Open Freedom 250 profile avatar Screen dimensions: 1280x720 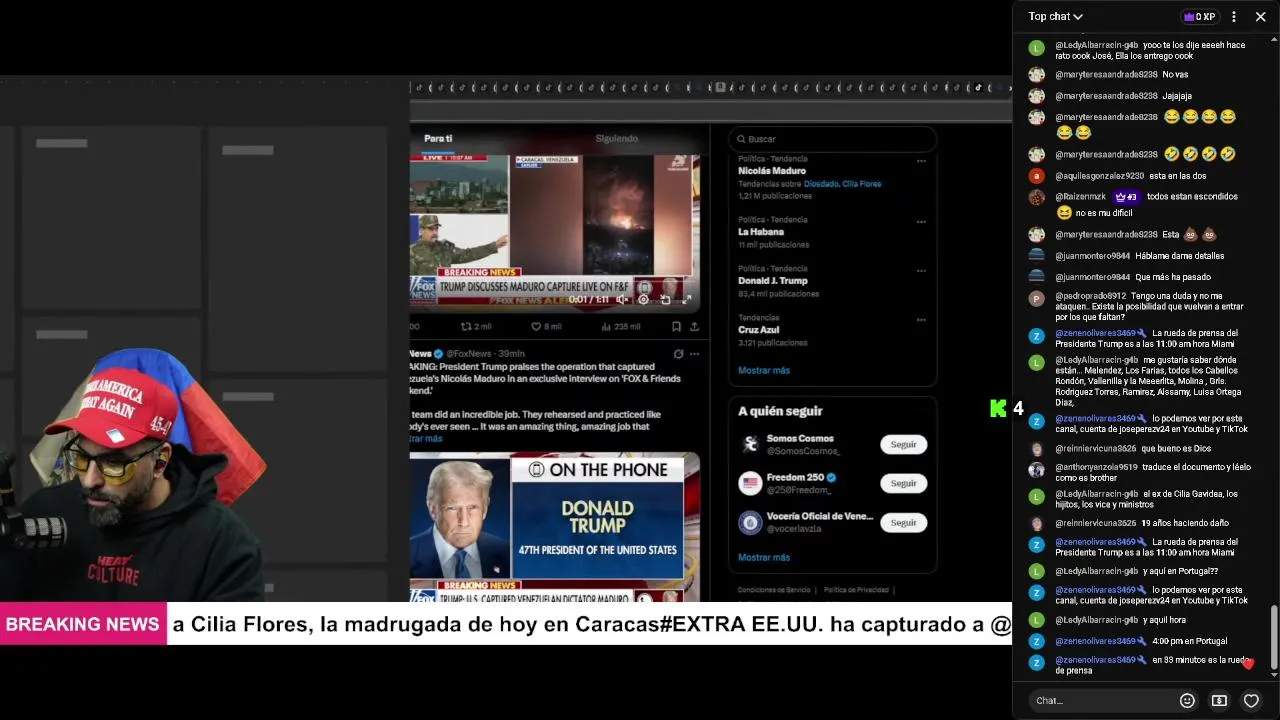click(x=750, y=483)
